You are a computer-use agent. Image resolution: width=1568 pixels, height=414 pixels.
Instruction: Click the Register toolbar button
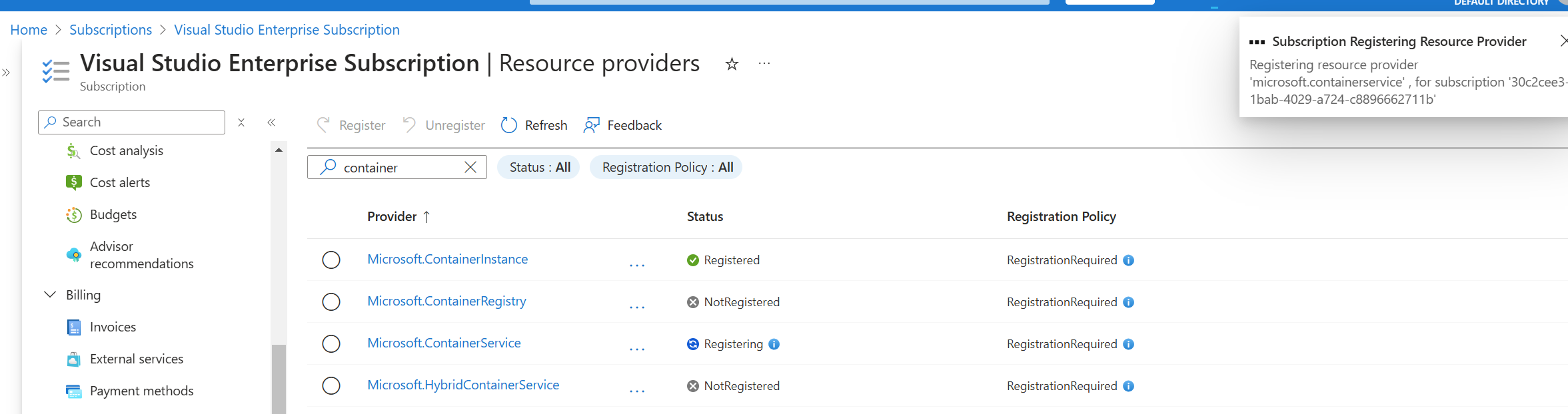point(351,125)
